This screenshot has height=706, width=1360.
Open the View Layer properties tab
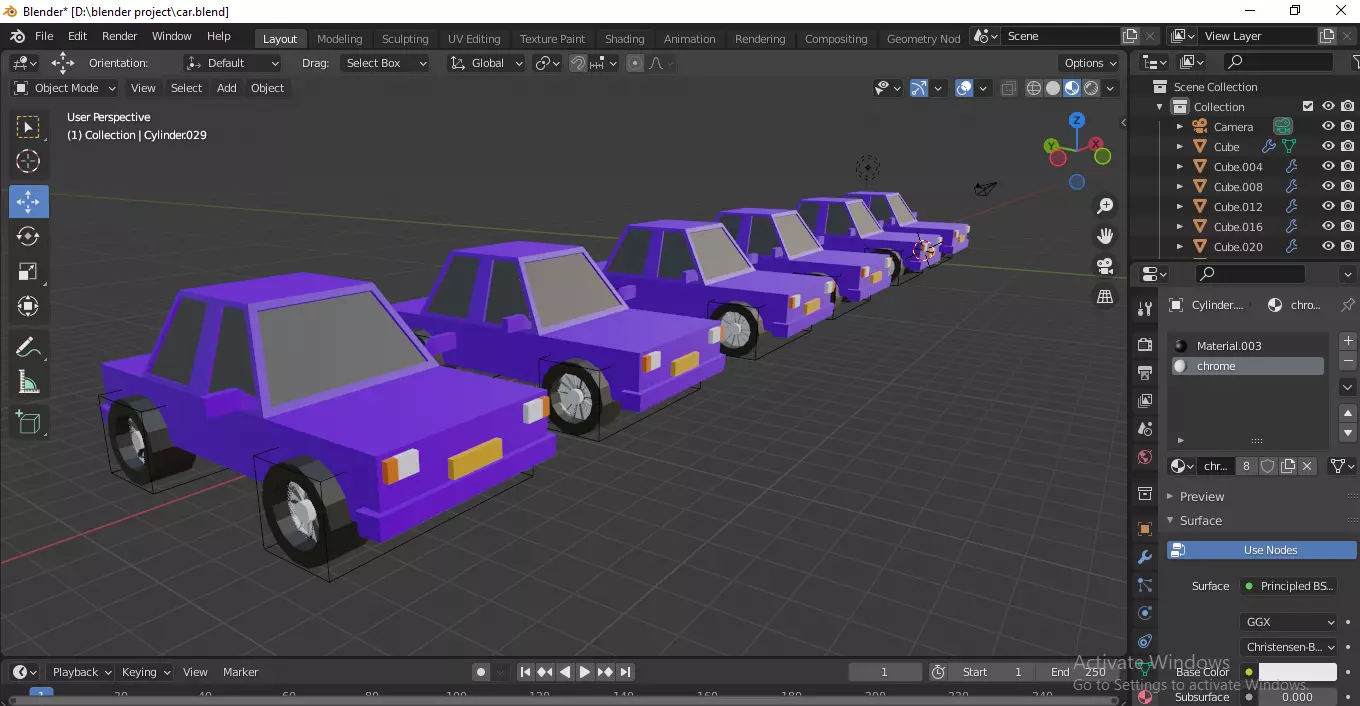[1145, 400]
